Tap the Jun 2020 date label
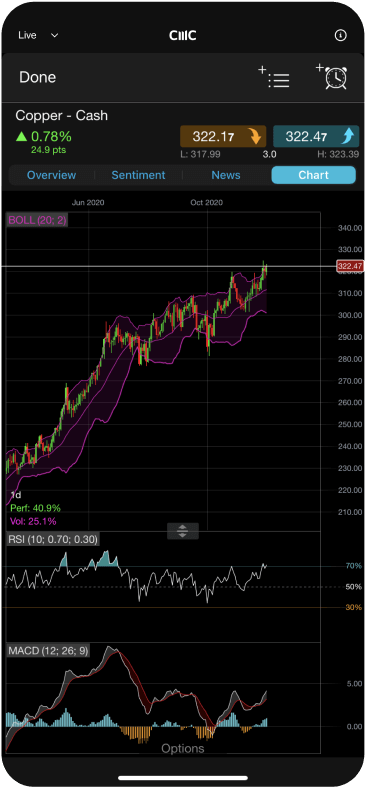 [x=88, y=203]
